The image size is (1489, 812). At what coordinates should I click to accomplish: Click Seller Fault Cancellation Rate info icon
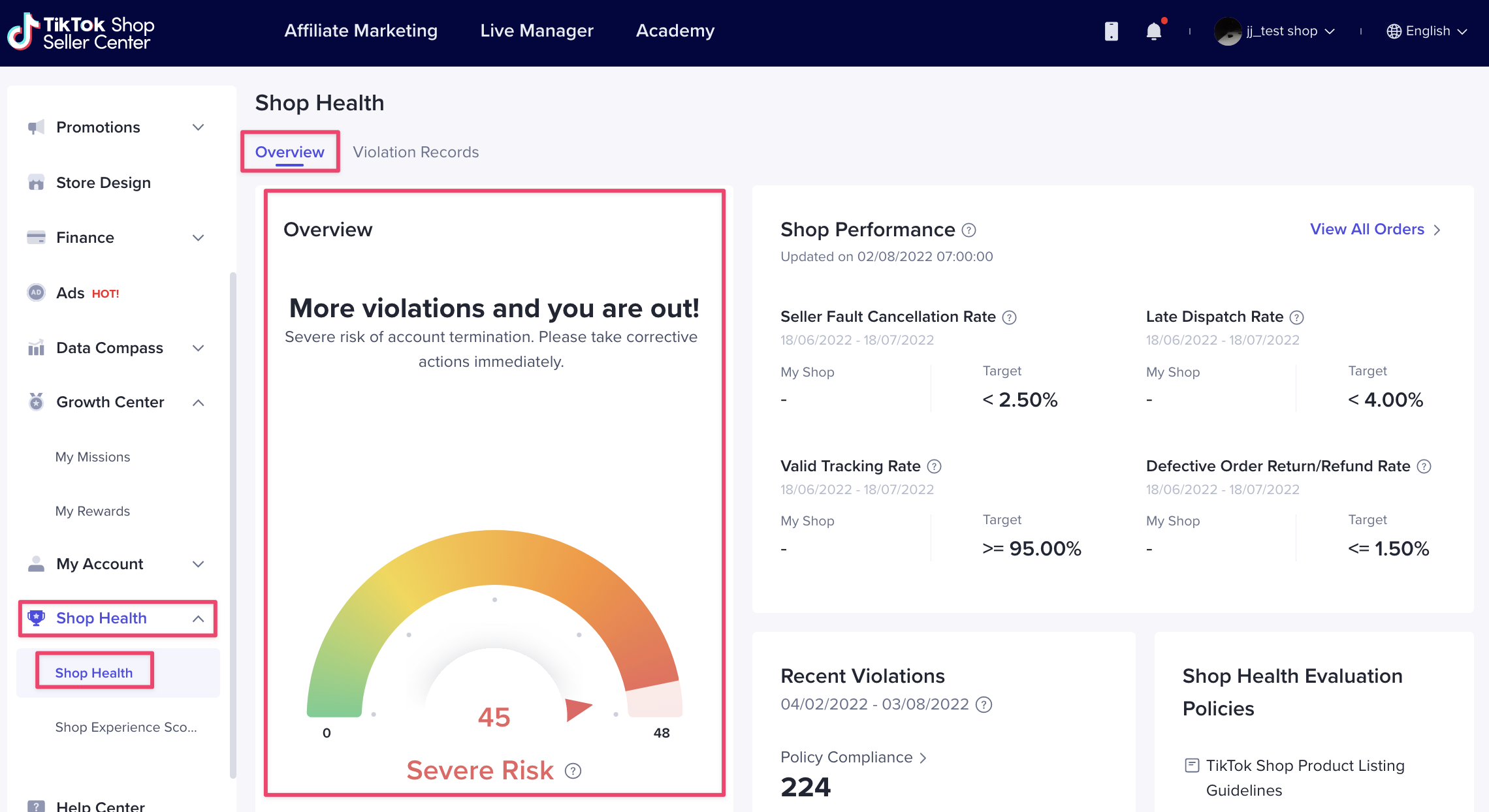pyautogui.click(x=1010, y=317)
